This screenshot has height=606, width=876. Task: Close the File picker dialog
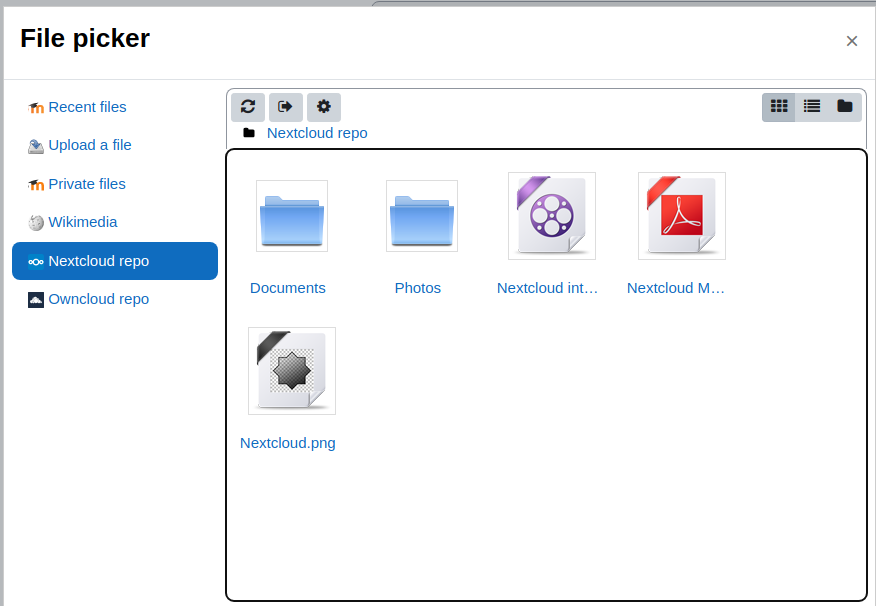(x=851, y=41)
